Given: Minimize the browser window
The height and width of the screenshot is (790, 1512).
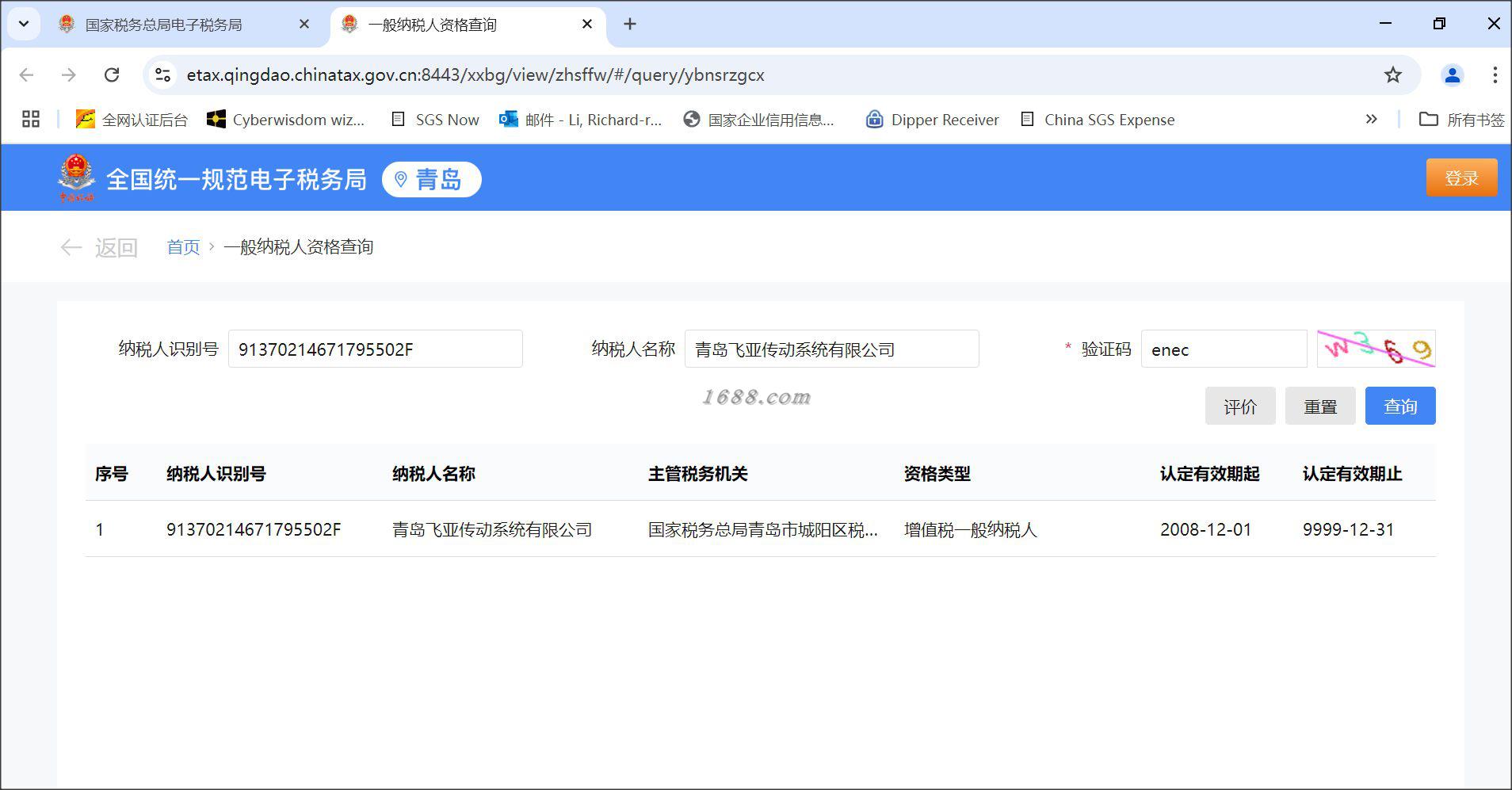Looking at the screenshot, I should (x=1385, y=24).
